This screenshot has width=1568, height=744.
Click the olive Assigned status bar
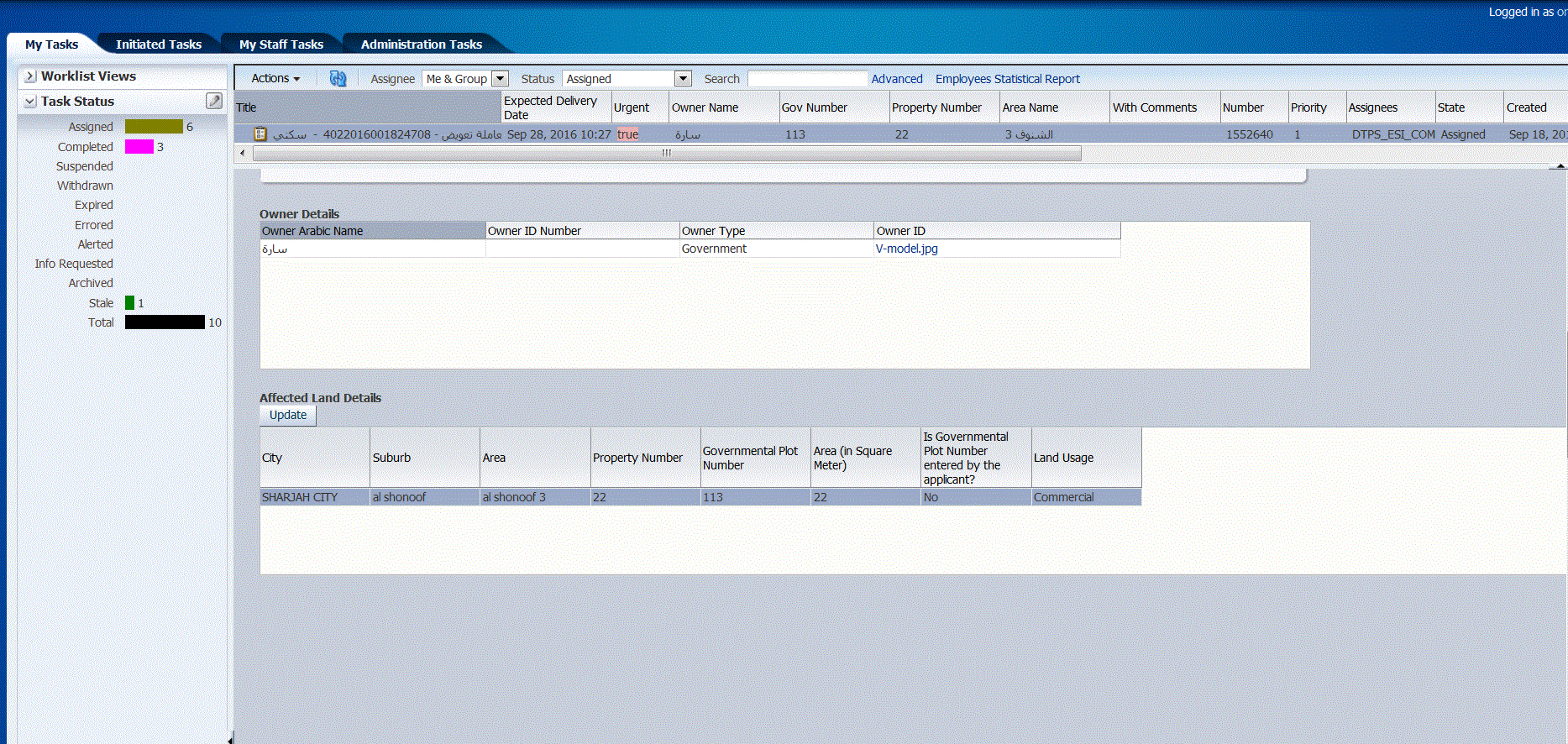[x=154, y=127]
